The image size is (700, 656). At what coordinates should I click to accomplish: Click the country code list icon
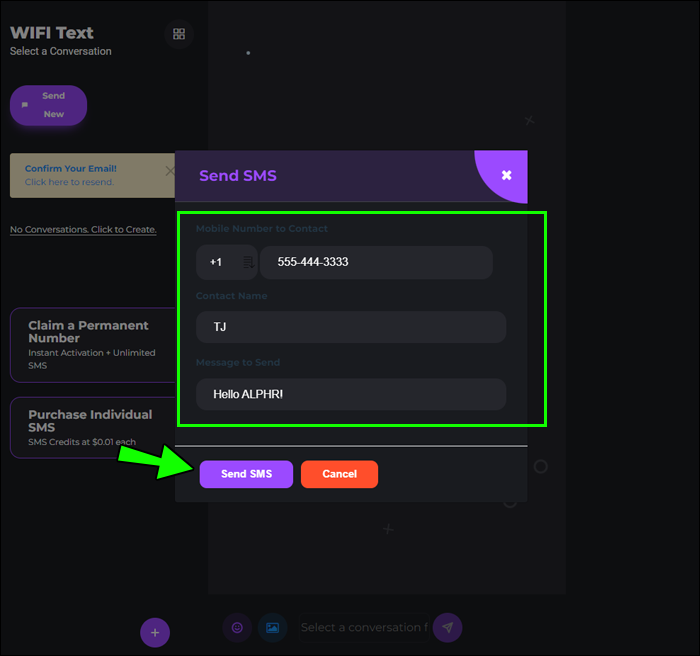[x=247, y=263]
